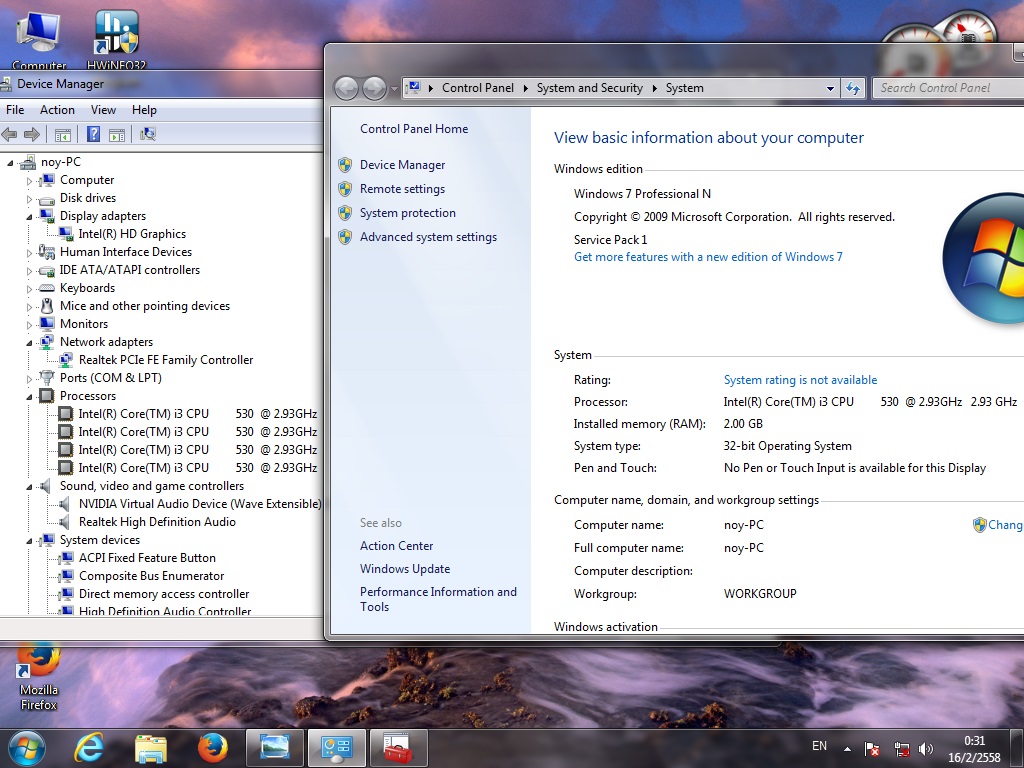Open Remote settings link
Screen dimensions: 1024x768
[x=402, y=189]
